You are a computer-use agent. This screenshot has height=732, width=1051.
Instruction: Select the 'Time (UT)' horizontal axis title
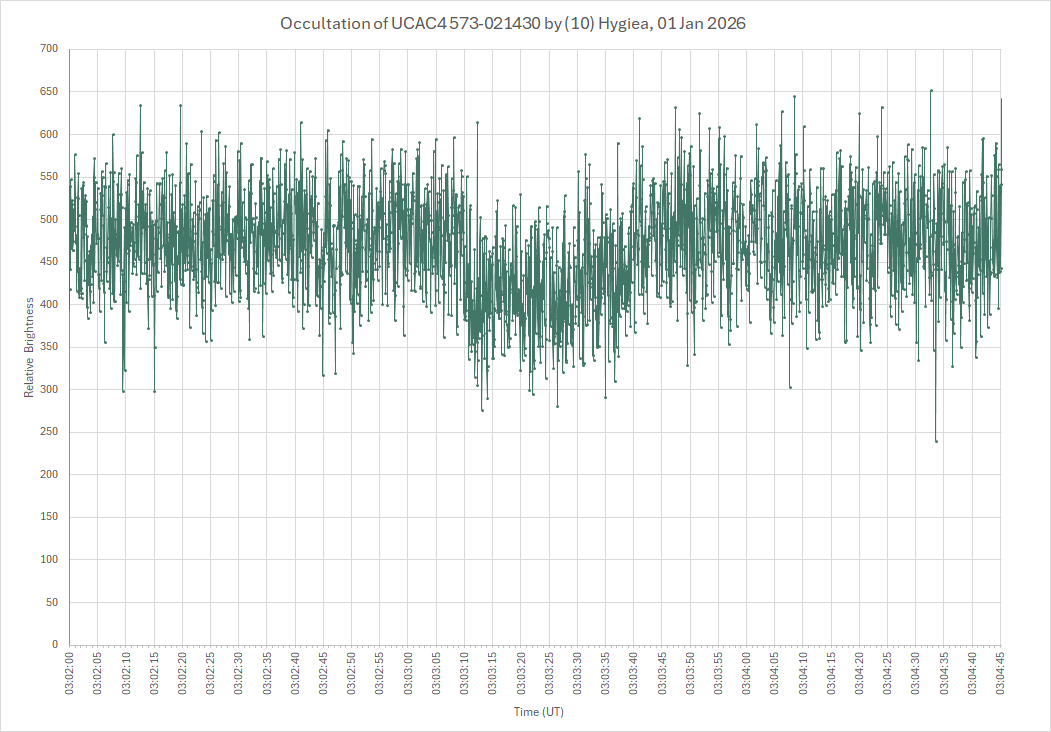[539, 712]
